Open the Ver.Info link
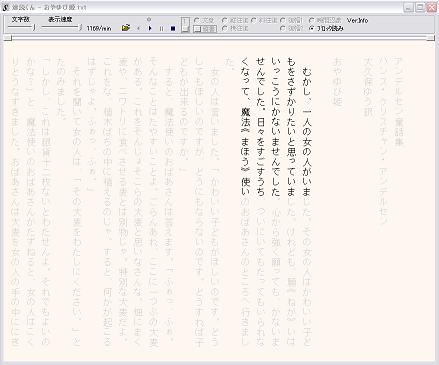The width and height of the screenshot is (439, 365). 357,20
